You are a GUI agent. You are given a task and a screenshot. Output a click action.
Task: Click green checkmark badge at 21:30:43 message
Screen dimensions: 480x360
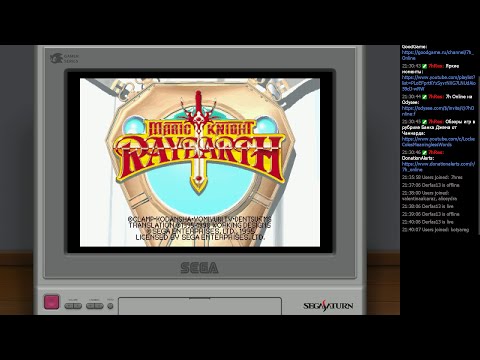click(x=424, y=66)
